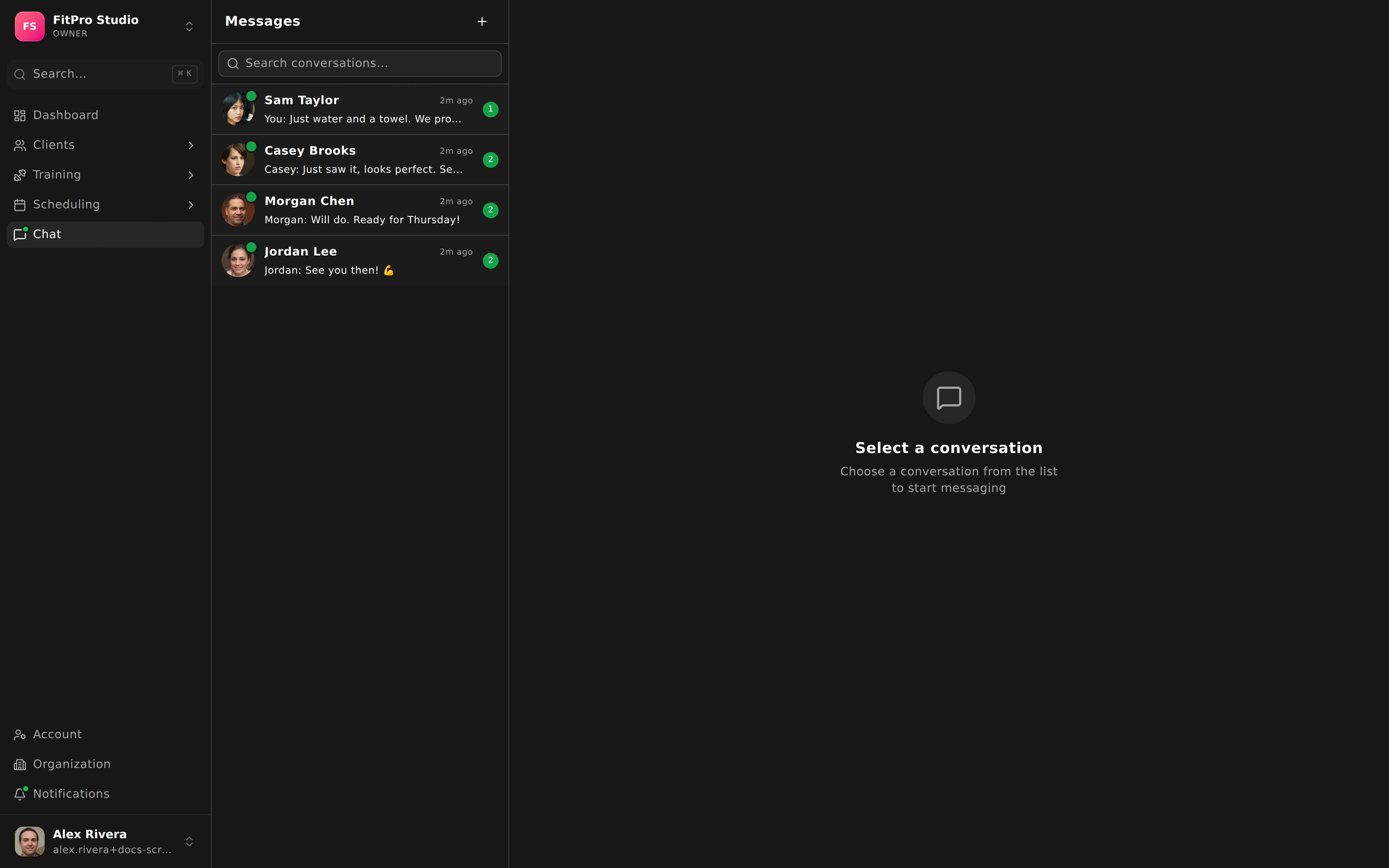The width and height of the screenshot is (1389, 868).
Task: Click the Search conversations input field
Action: (x=360, y=63)
